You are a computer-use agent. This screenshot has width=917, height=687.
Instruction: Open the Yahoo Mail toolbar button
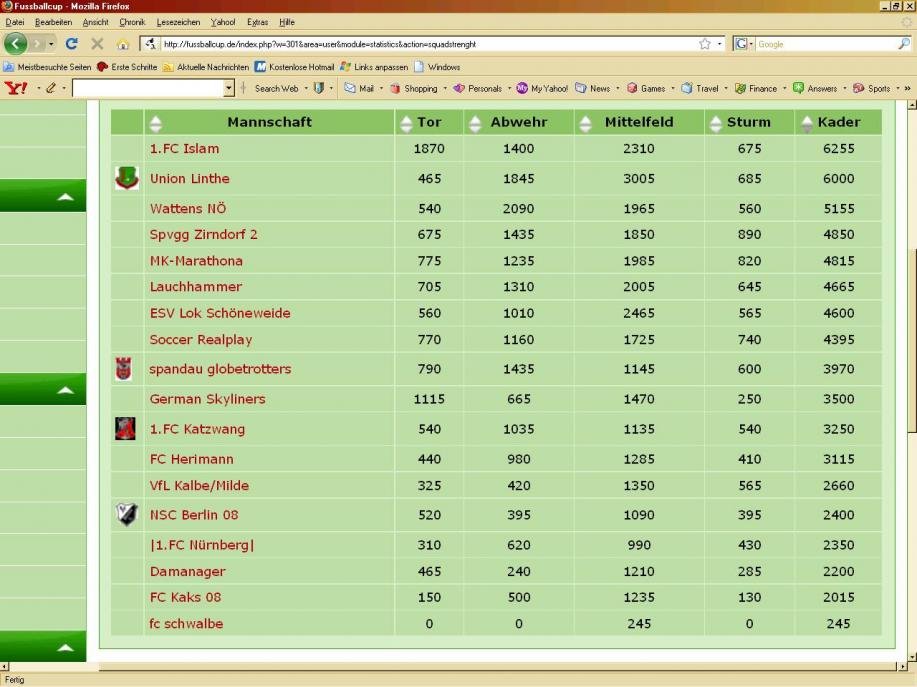click(x=359, y=88)
